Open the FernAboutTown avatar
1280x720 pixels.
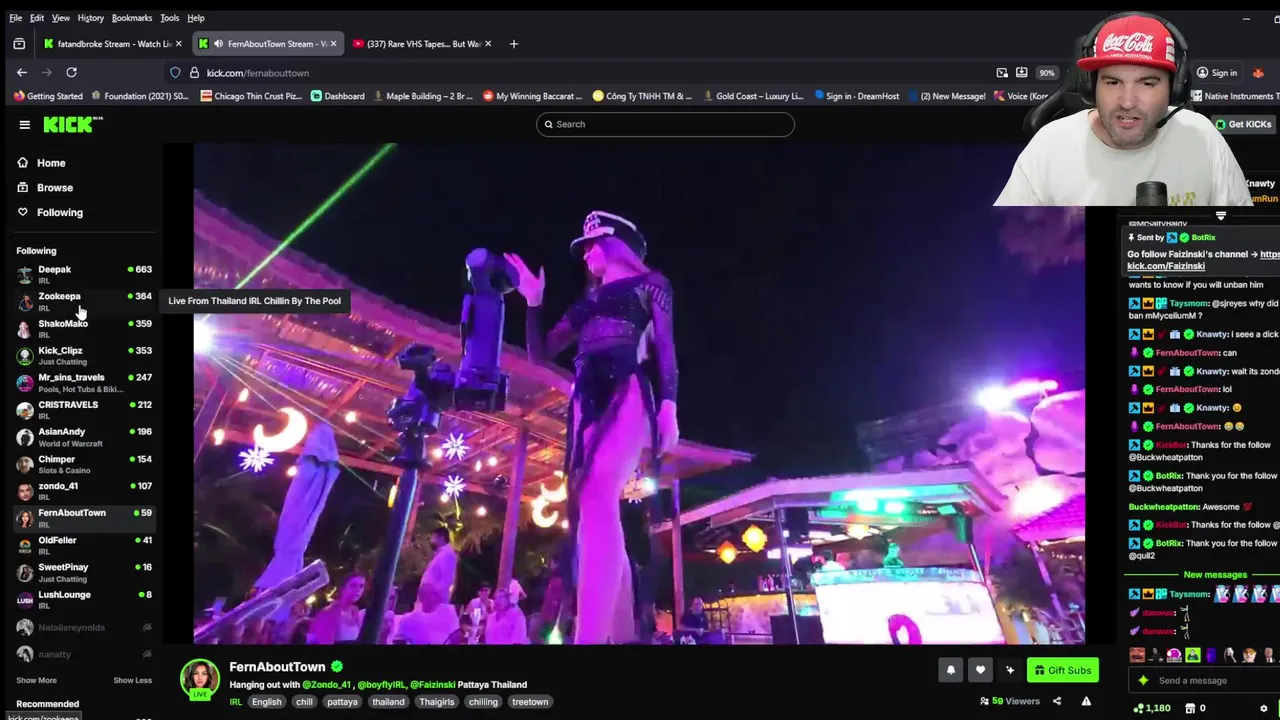(x=200, y=679)
